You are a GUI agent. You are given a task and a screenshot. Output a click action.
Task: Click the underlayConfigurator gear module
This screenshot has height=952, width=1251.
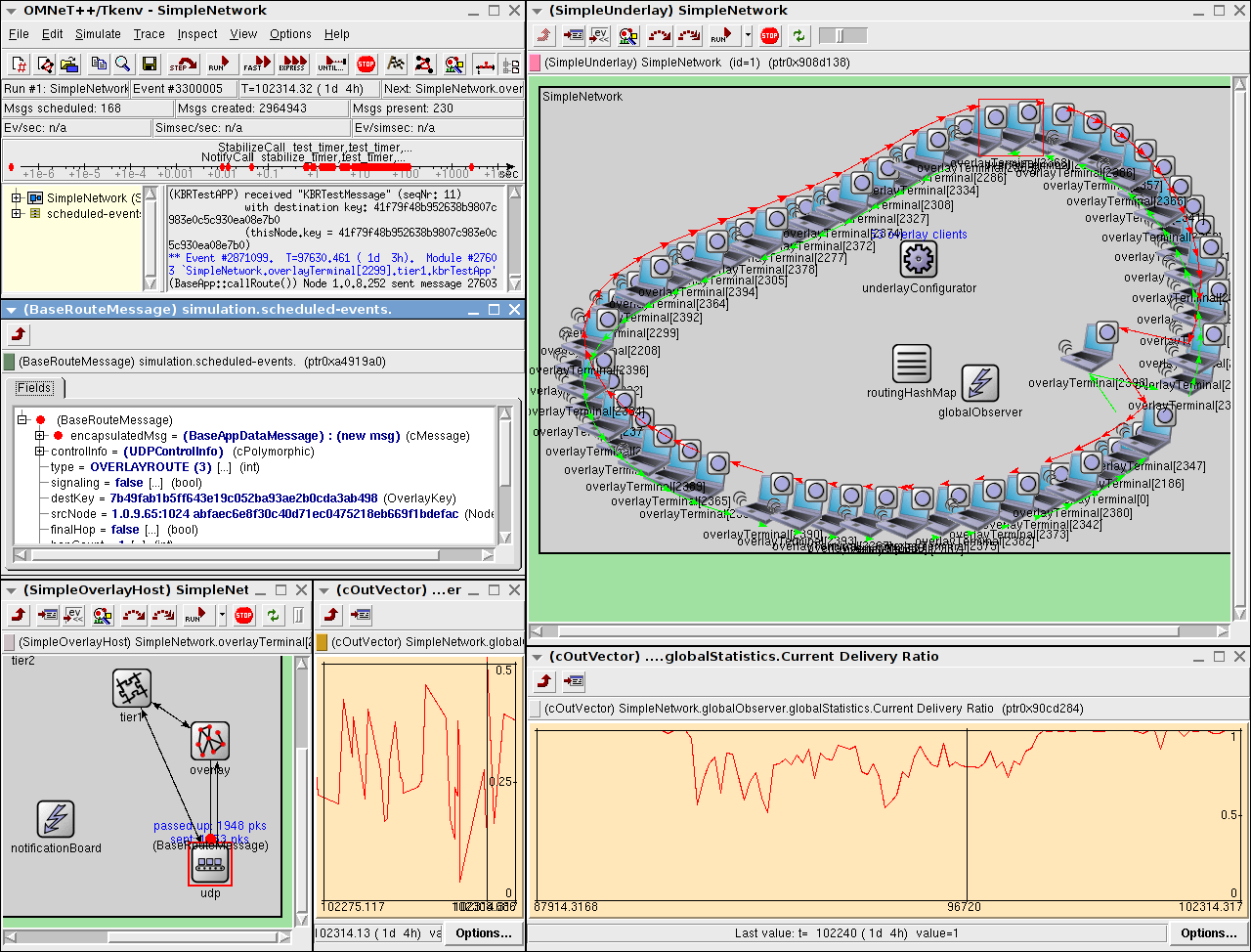click(918, 258)
